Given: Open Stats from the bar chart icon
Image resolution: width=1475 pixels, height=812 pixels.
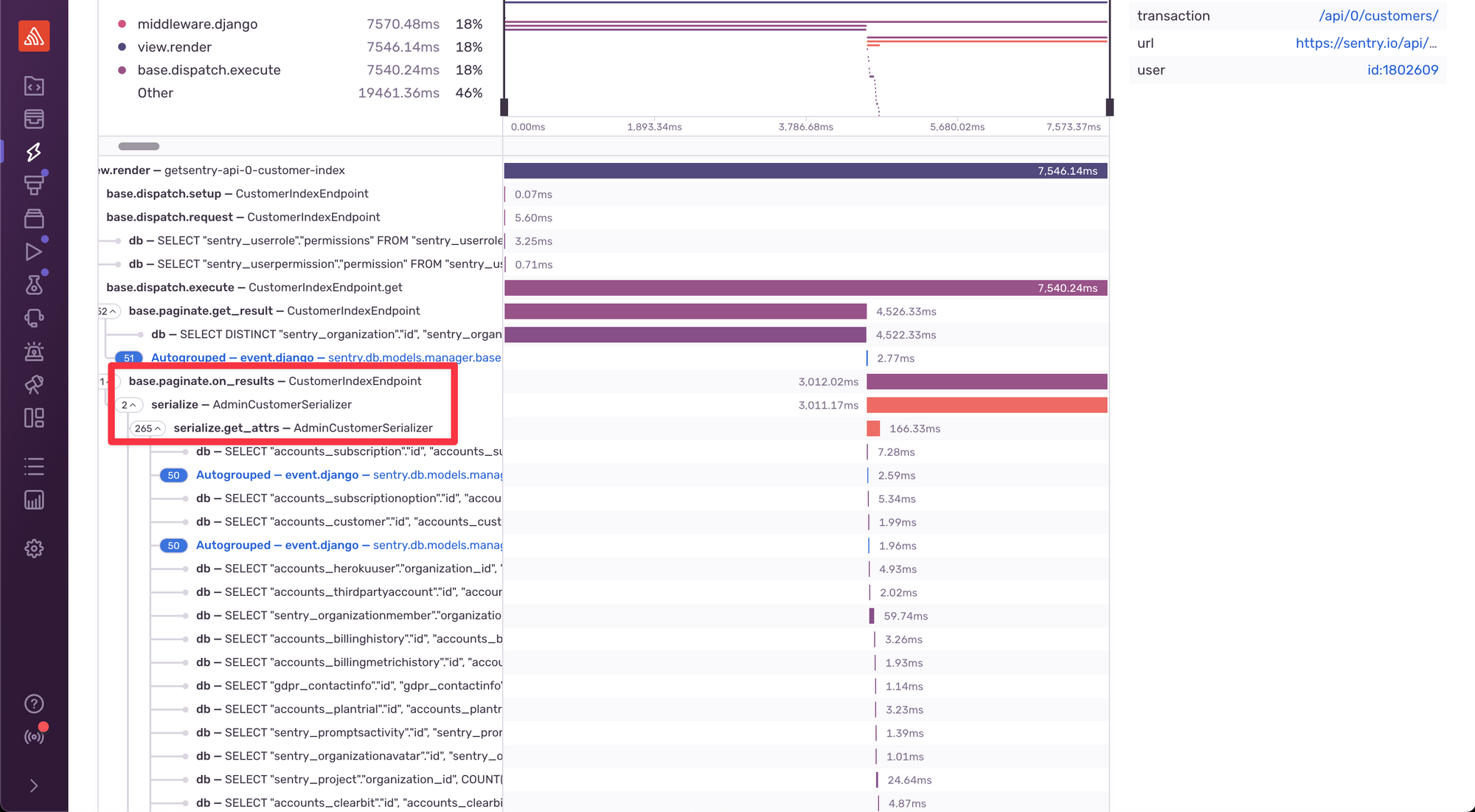Looking at the screenshot, I should (x=34, y=500).
